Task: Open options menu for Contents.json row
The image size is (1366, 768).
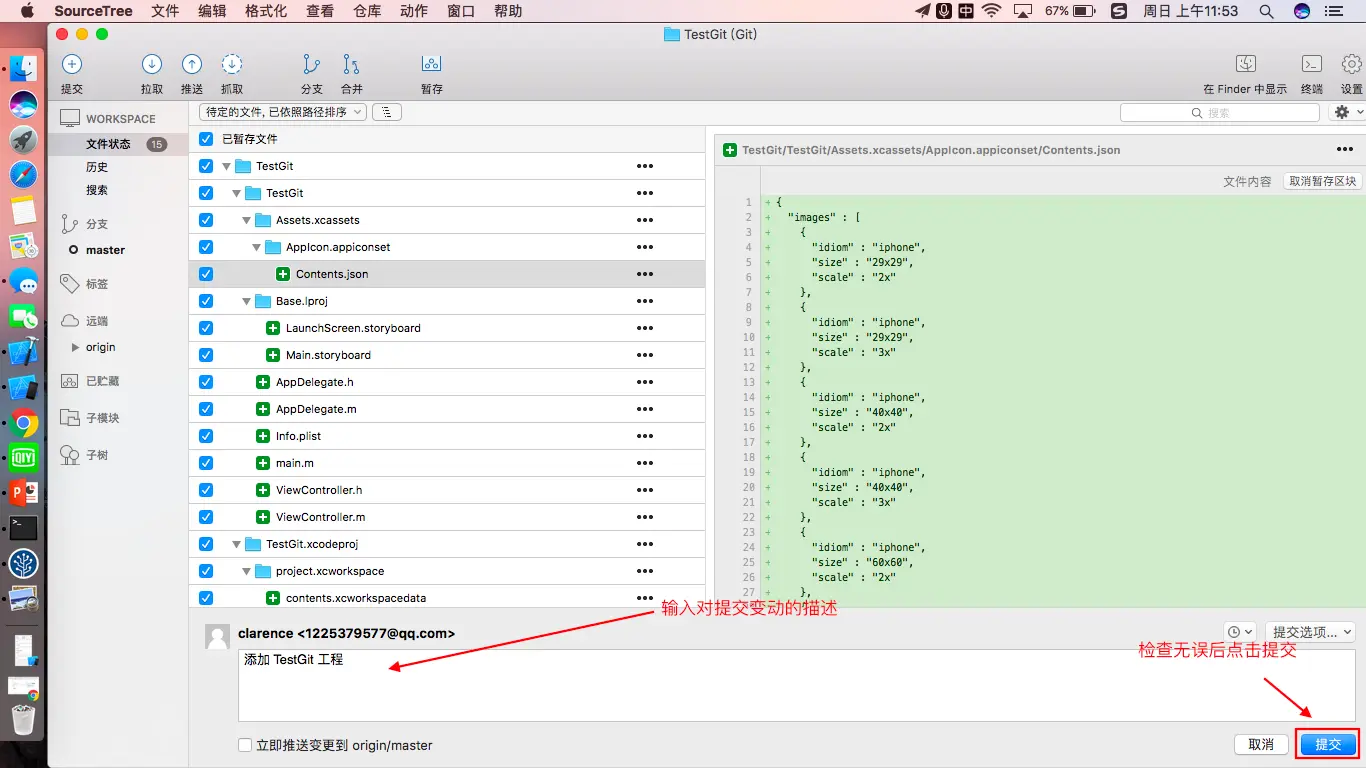Action: pyautogui.click(x=645, y=274)
